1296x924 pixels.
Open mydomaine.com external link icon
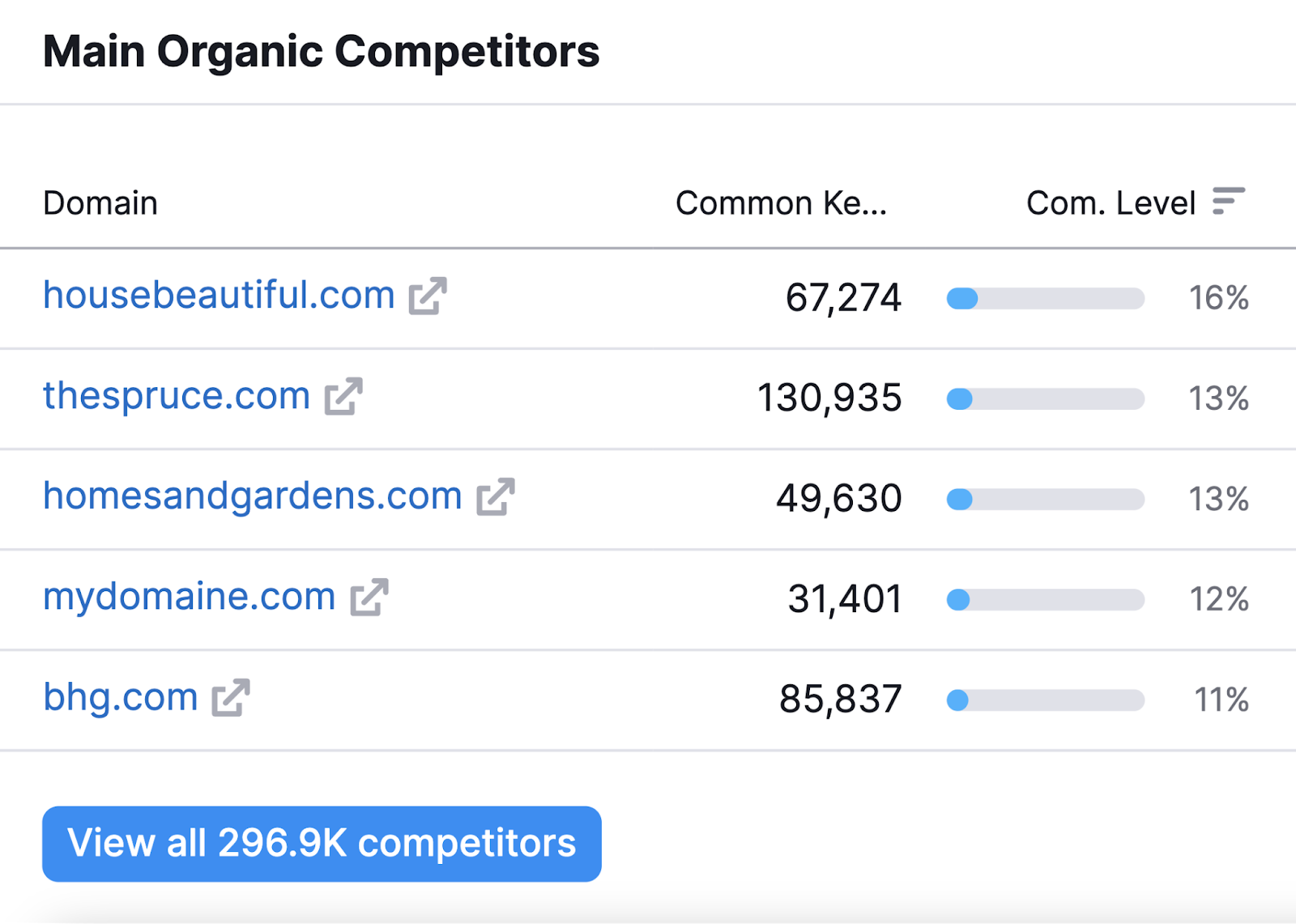tap(369, 598)
